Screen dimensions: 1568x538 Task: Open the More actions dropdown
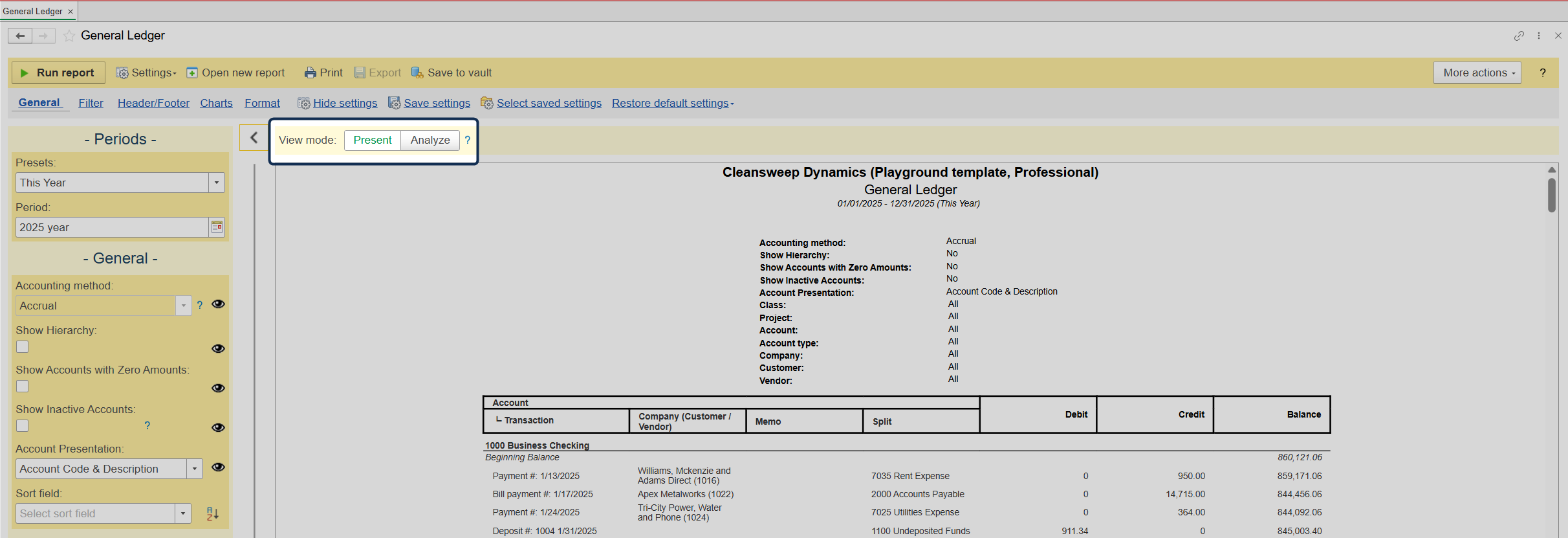point(1477,73)
